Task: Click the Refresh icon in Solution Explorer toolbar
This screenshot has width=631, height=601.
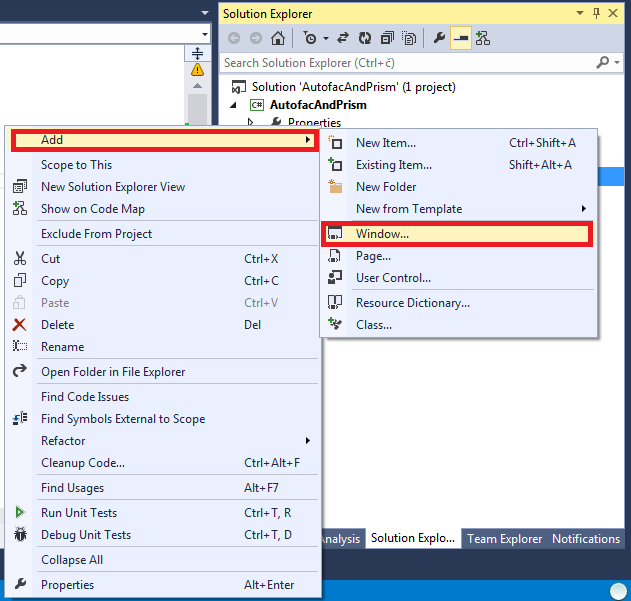Action: (365, 38)
